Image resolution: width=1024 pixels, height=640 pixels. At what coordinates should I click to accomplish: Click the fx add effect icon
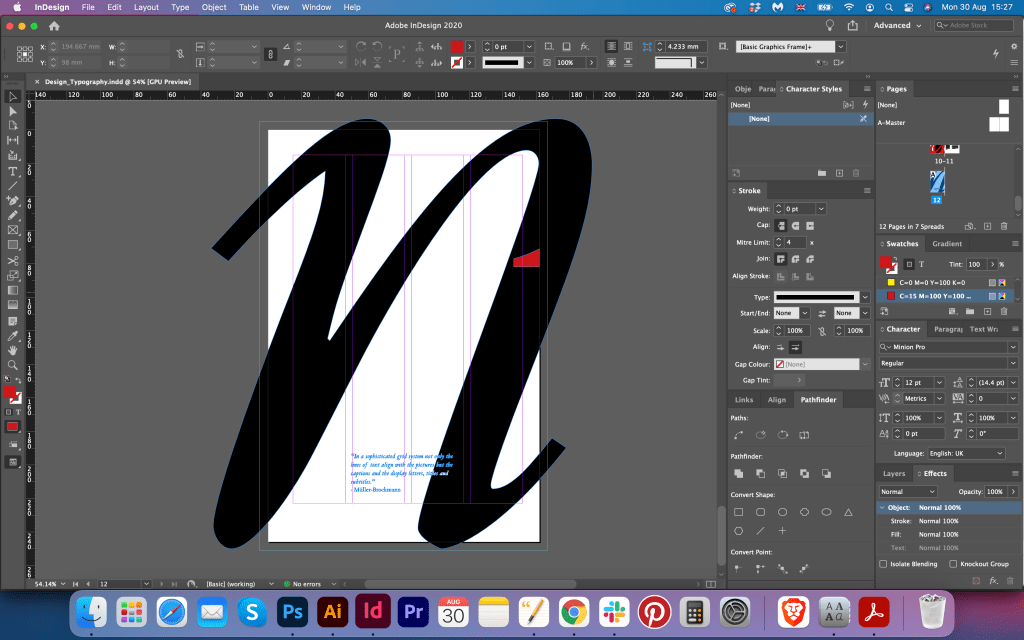992,580
